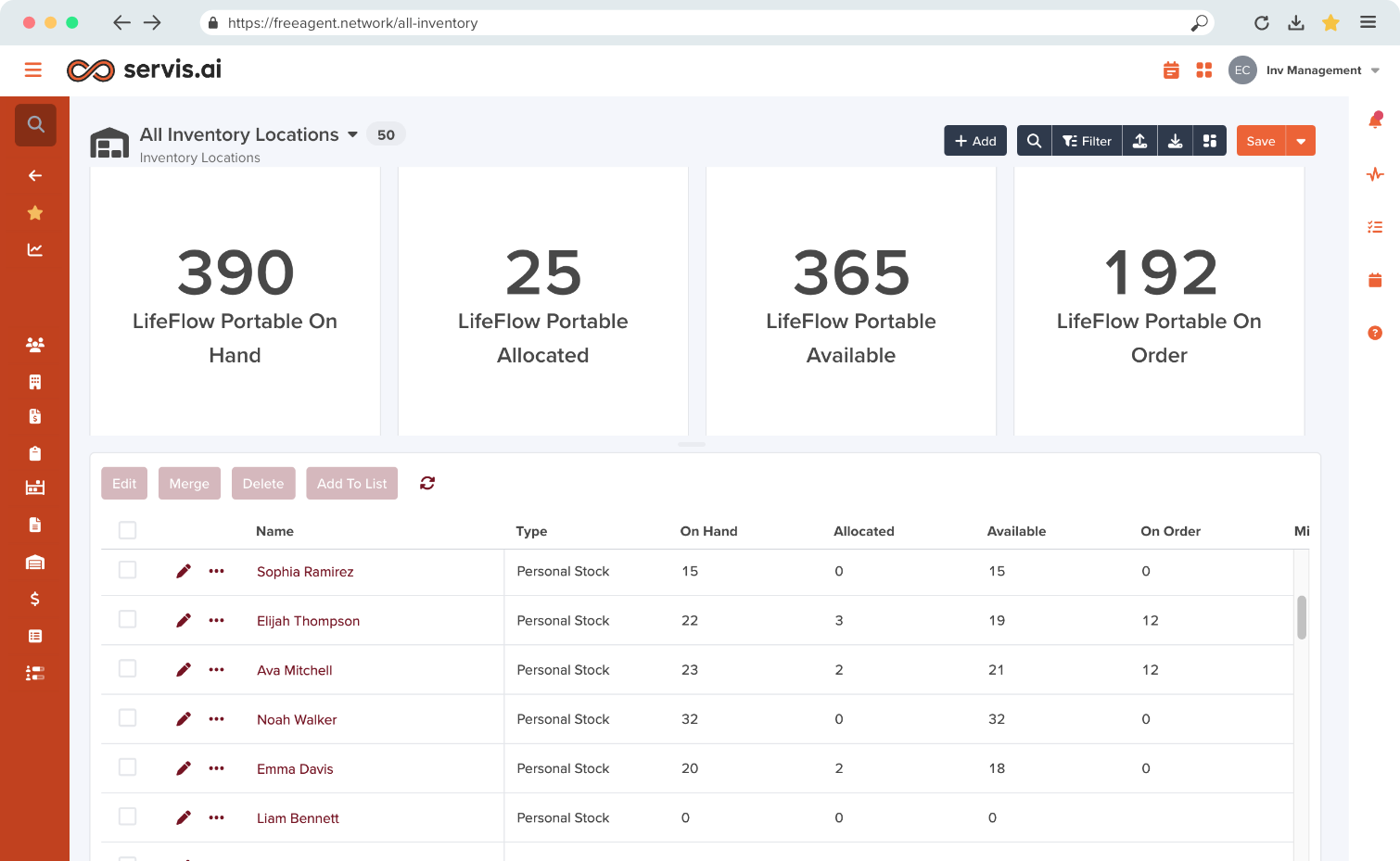Open the building accounts icon in sidebar
The height and width of the screenshot is (861, 1400).
click(x=35, y=382)
